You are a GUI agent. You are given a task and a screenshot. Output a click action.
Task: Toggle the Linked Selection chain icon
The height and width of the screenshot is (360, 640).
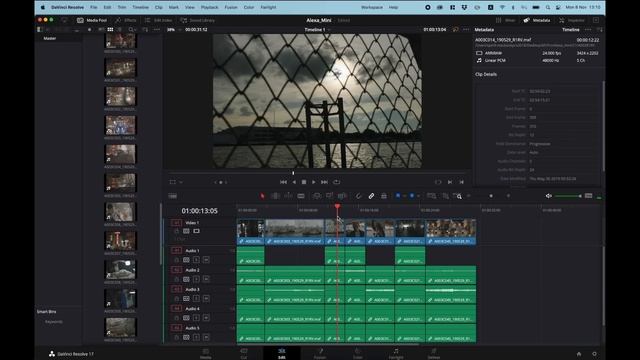[x=371, y=196]
